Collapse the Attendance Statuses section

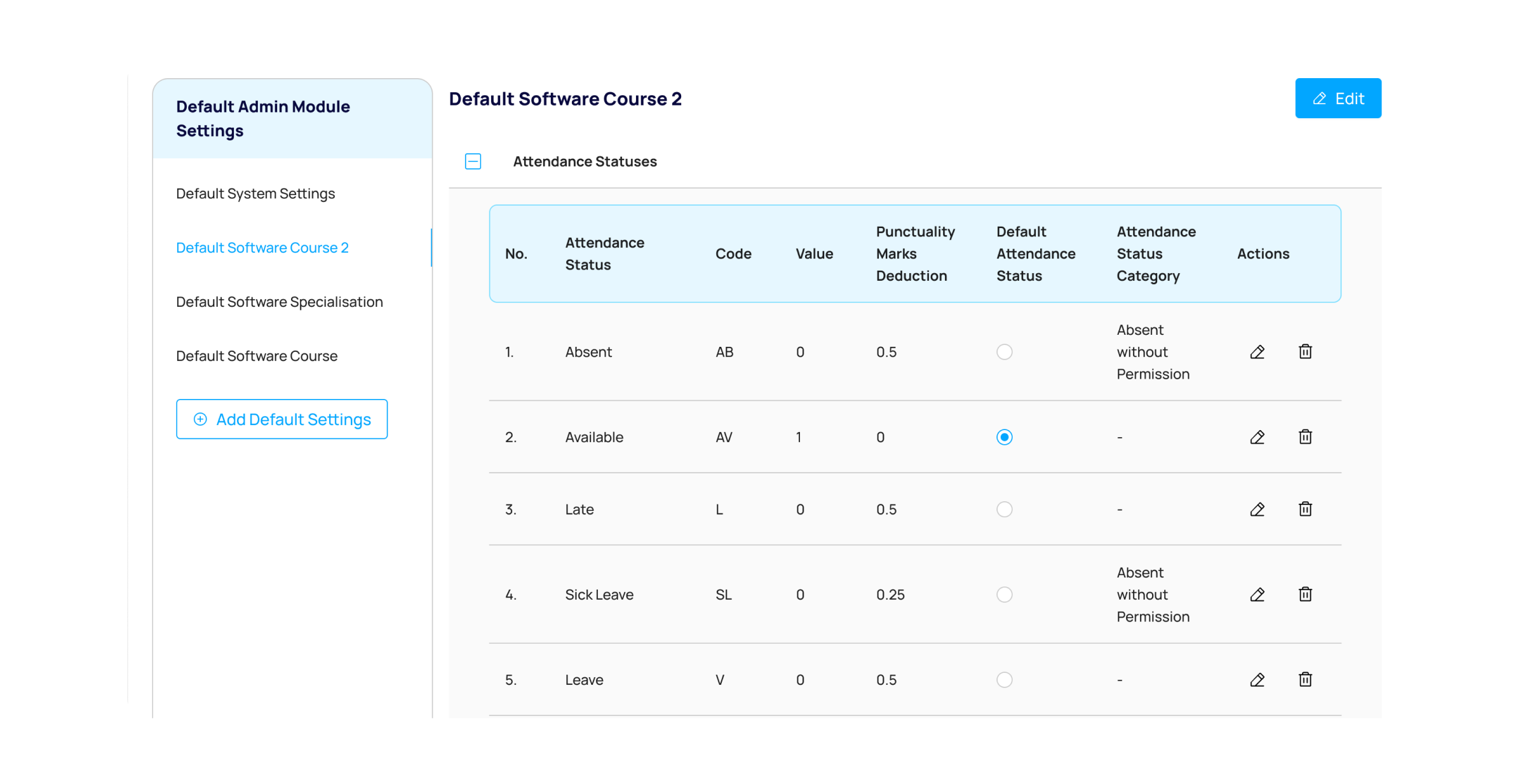tap(473, 161)
